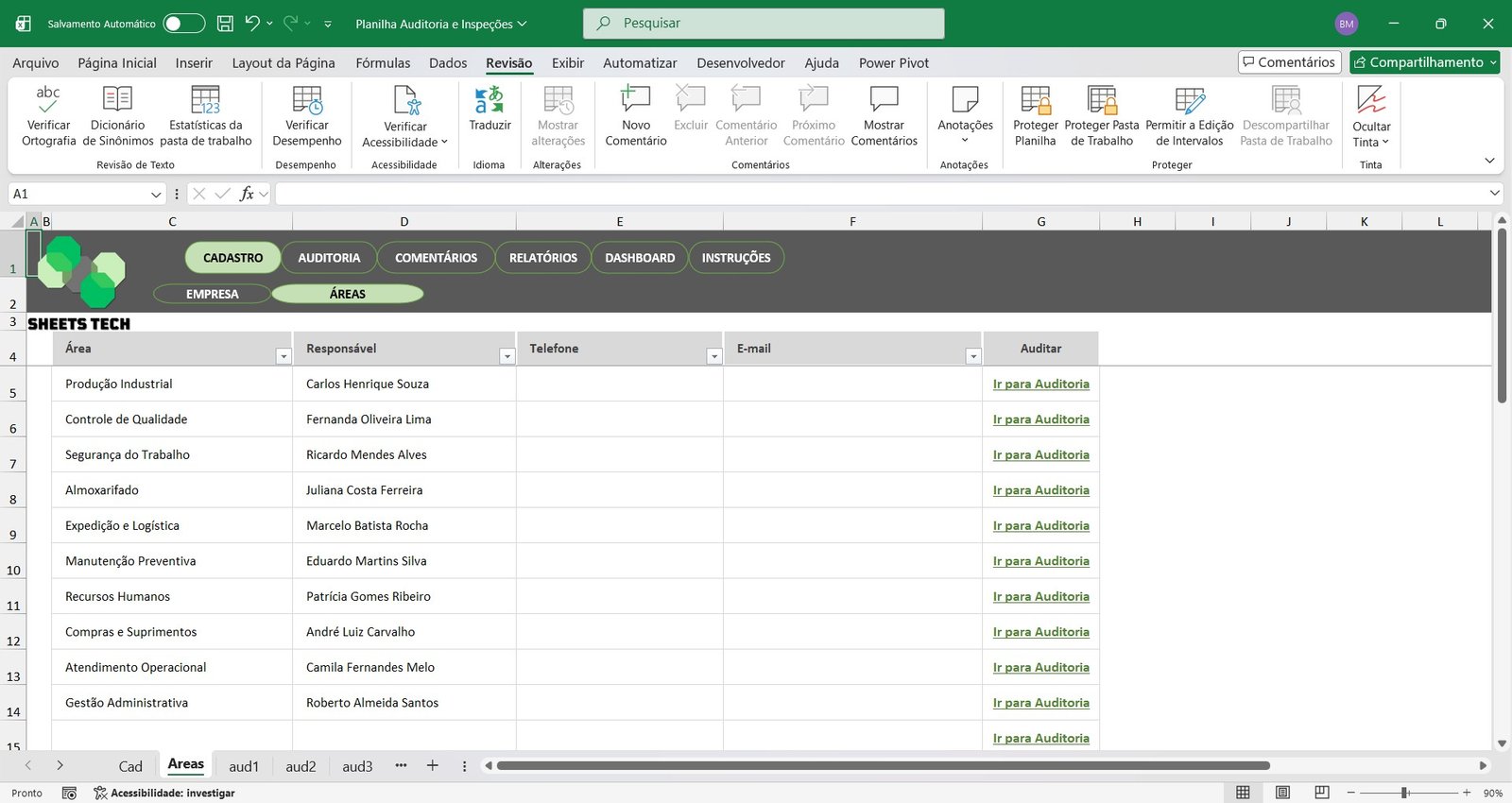Select the Cad sheet tab
1512x803 pixels.
coord(130,766)
